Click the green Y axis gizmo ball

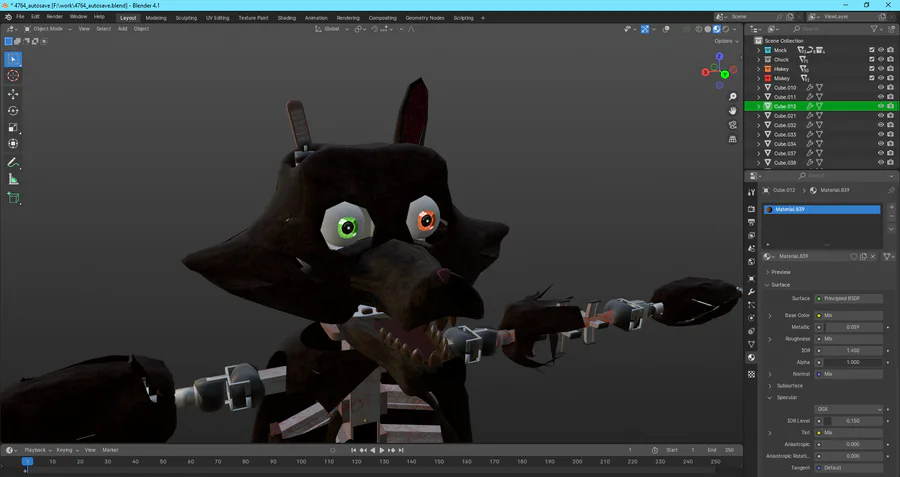point(724,75)
